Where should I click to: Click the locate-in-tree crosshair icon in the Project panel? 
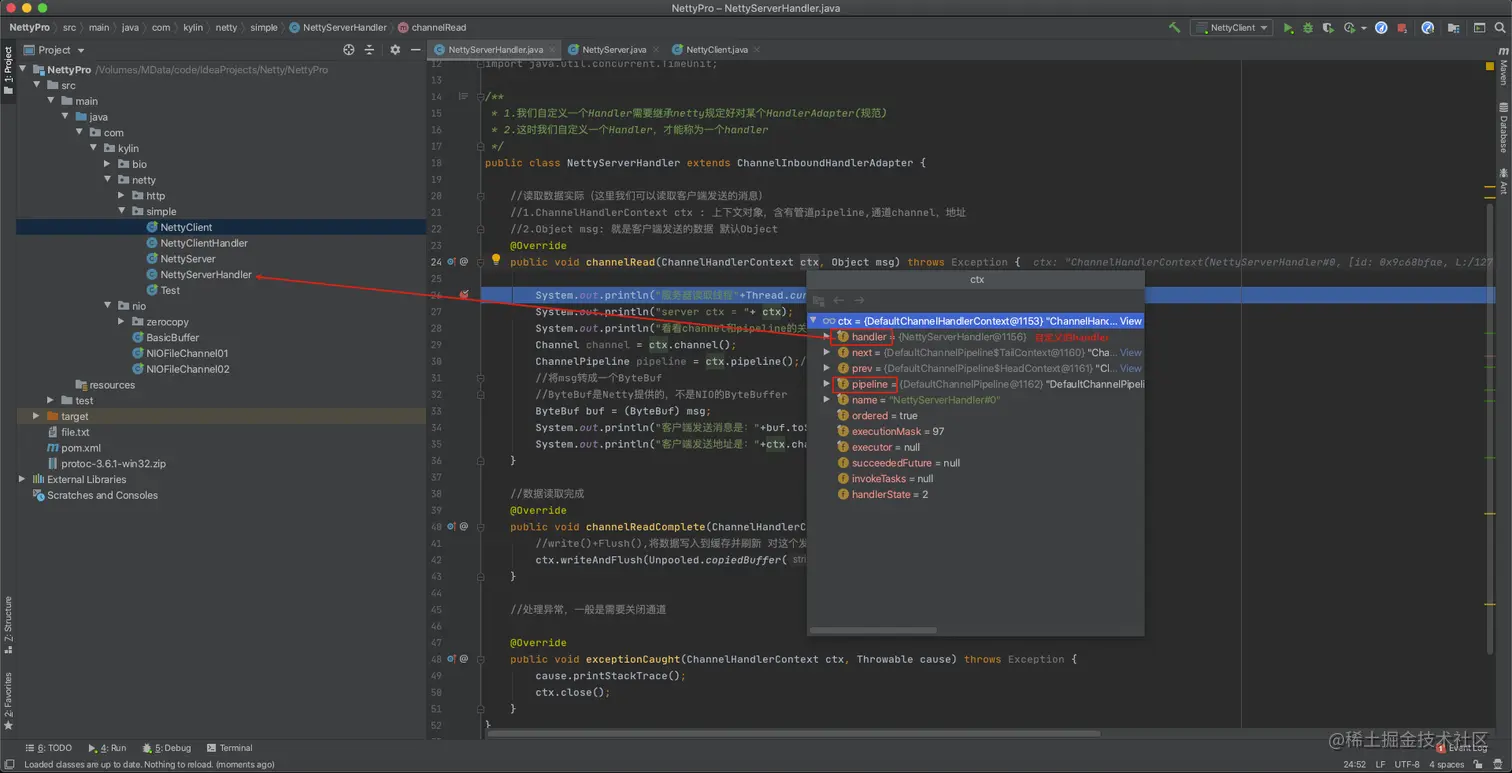(x=348, y=50)
